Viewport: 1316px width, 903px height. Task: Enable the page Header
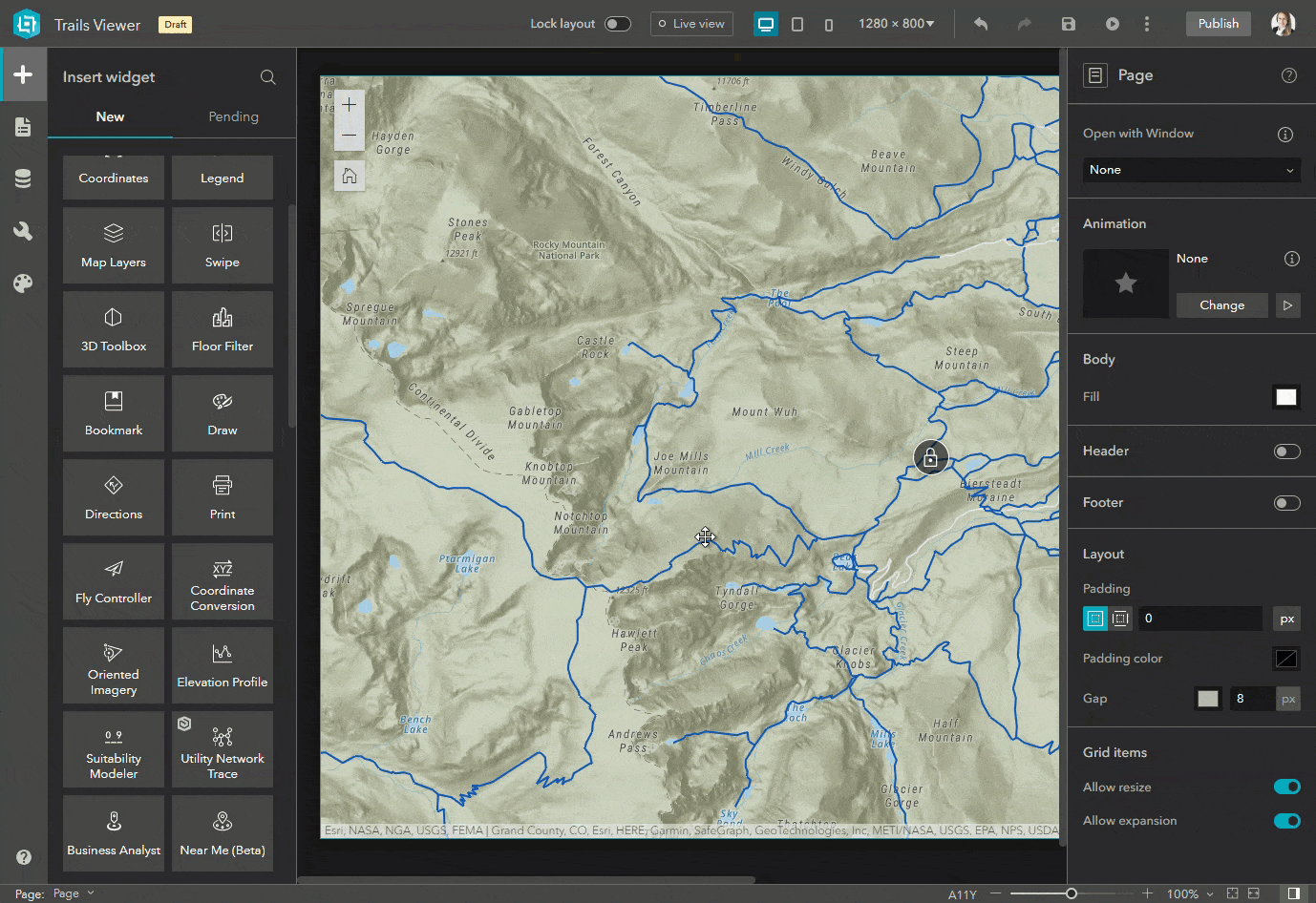coord(1286,451)
